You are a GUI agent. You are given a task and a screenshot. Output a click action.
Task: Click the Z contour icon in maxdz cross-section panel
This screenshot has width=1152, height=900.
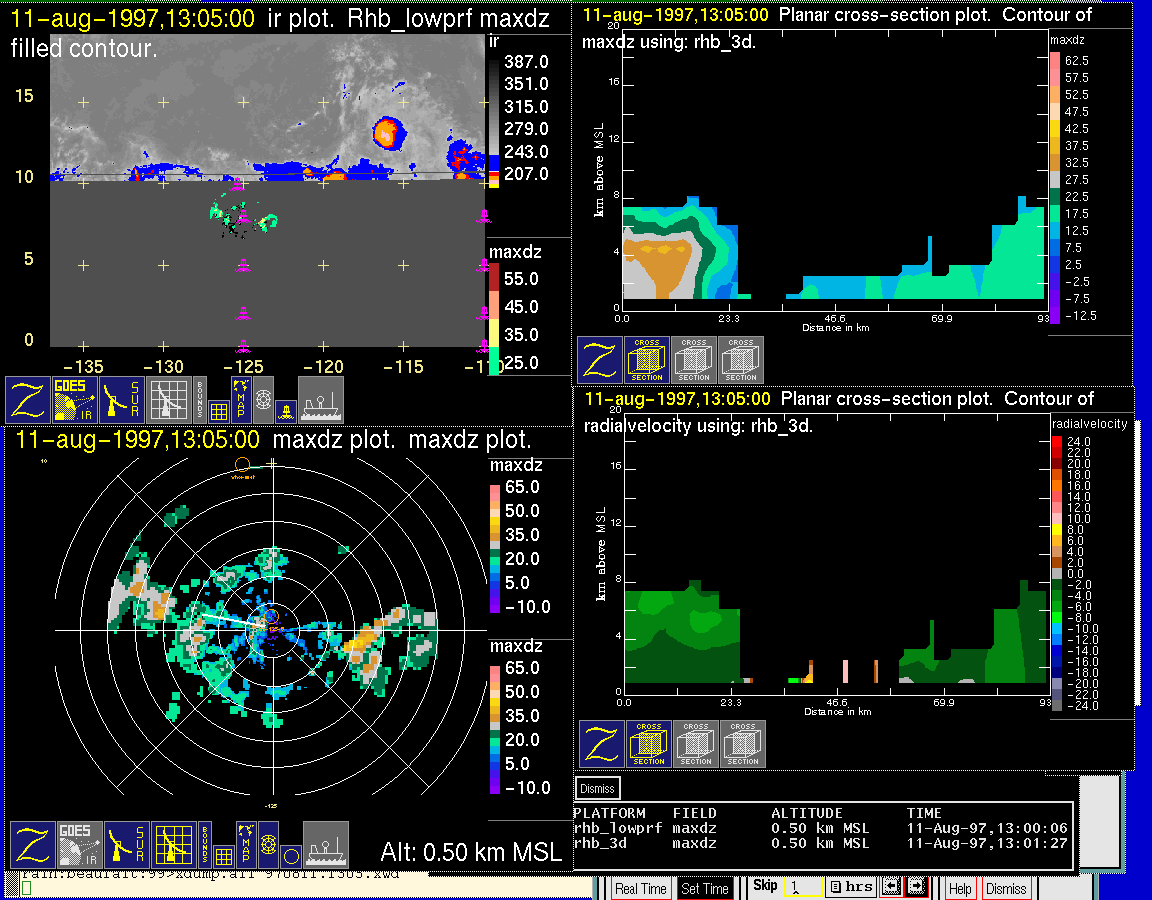coord(599,360)
